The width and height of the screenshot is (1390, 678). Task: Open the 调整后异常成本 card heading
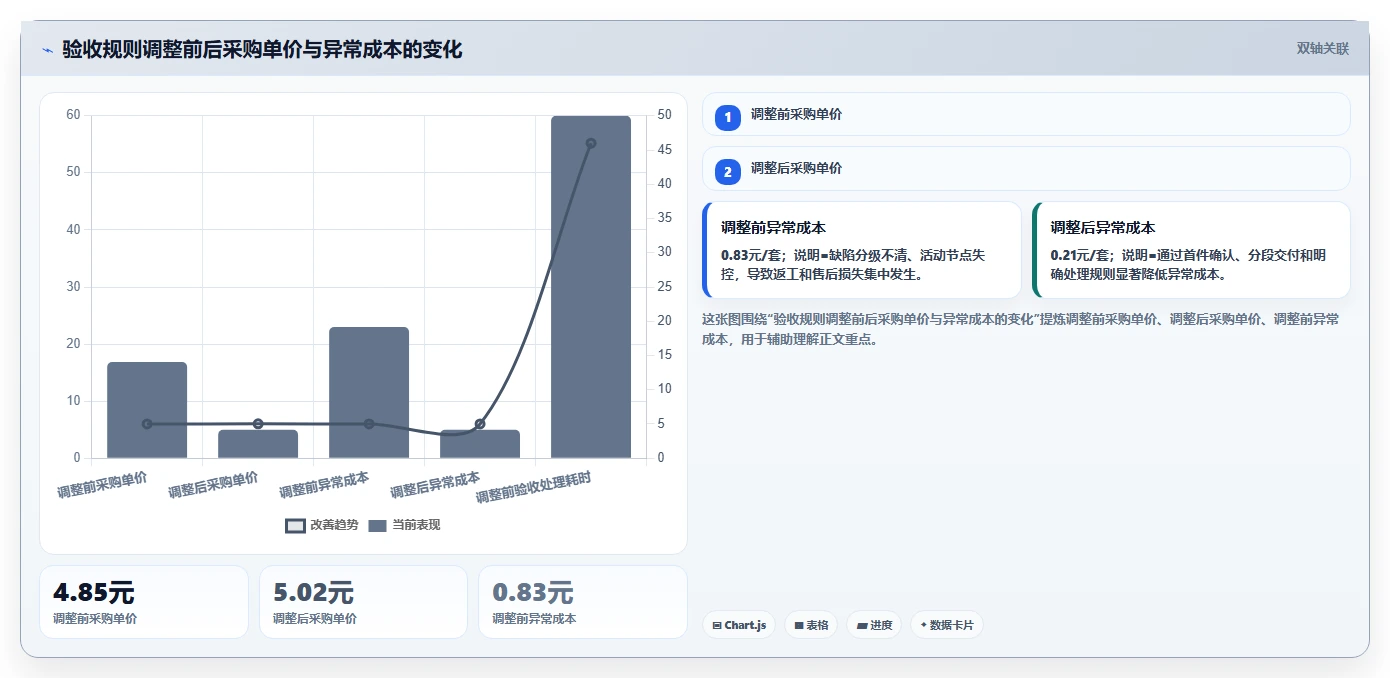(1103, 228)
